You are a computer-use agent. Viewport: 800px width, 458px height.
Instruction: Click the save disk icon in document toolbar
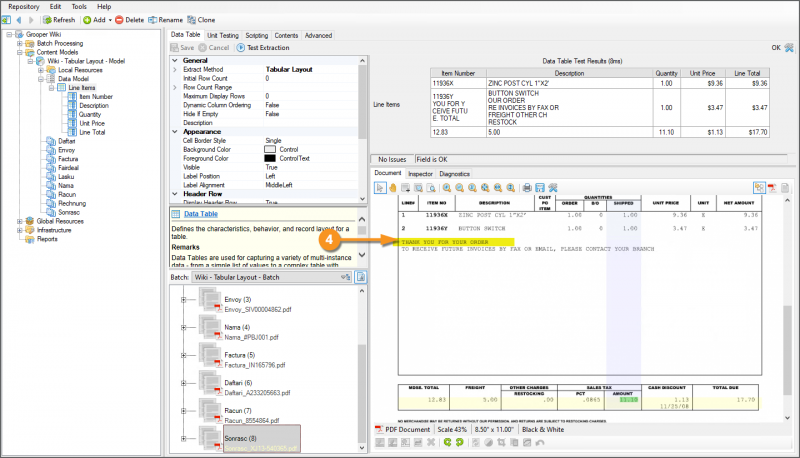pyautogui.click(x=540, y=188)
